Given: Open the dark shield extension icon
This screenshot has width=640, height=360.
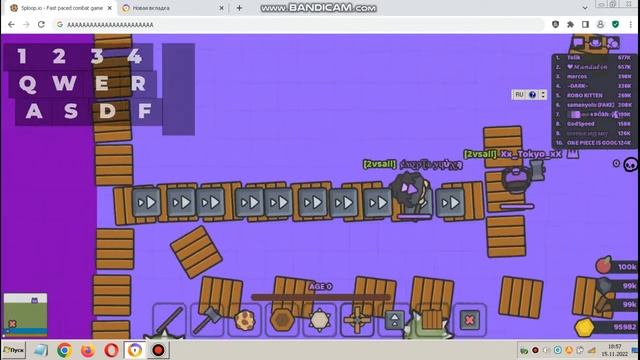Looking at the screenshot, I should pos(555,24).
